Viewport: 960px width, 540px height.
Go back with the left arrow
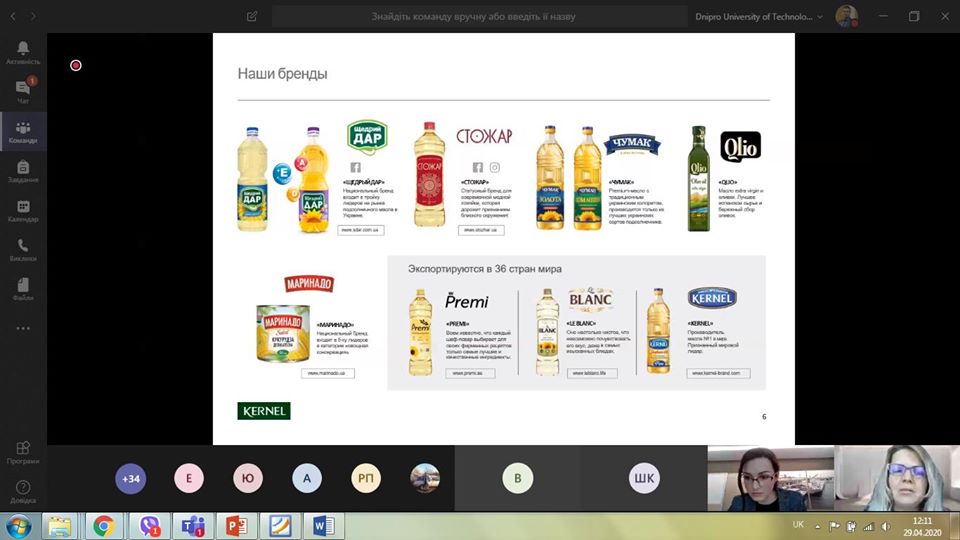pyautogui.click(x=13, y=17)
